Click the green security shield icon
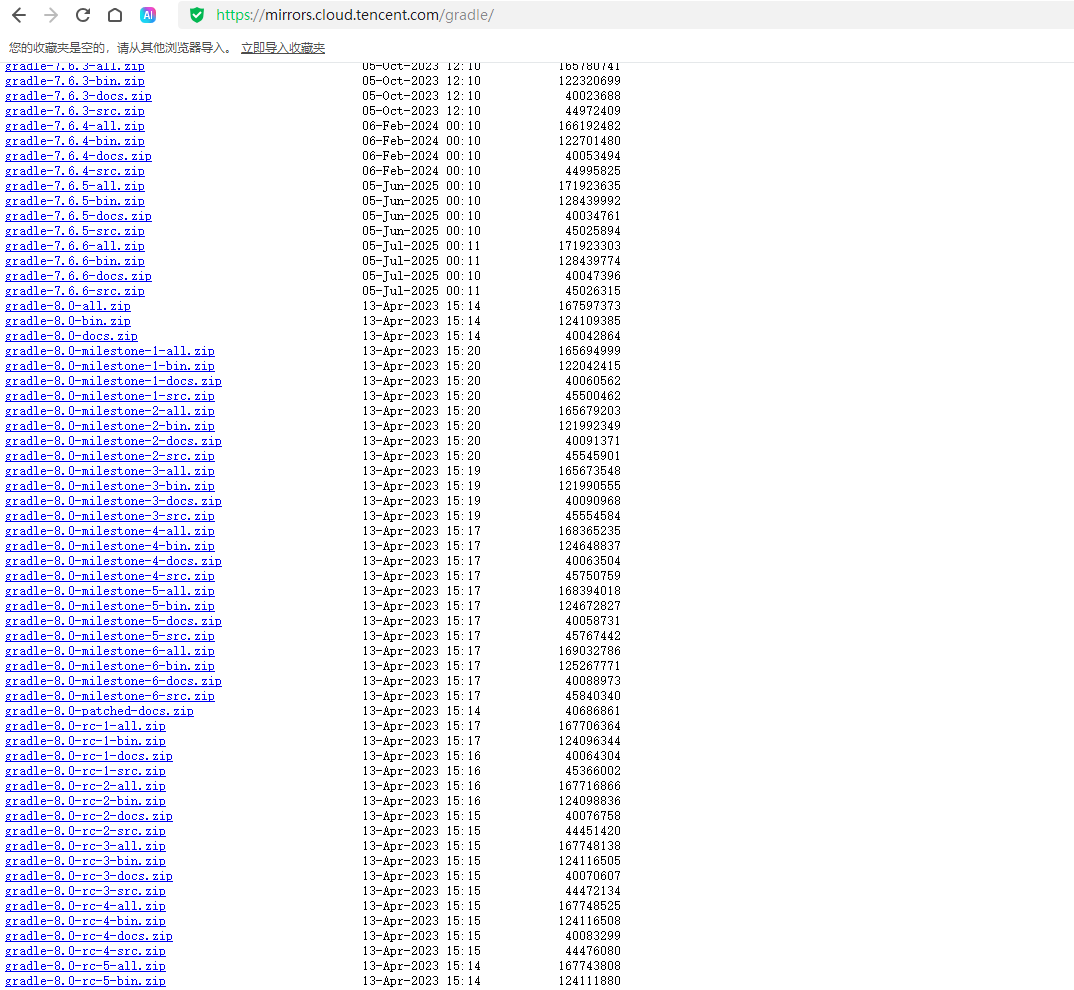Image resolution: width=1074 pixels, height=990 pixels. pyautogui.click(x=197, y=15)
